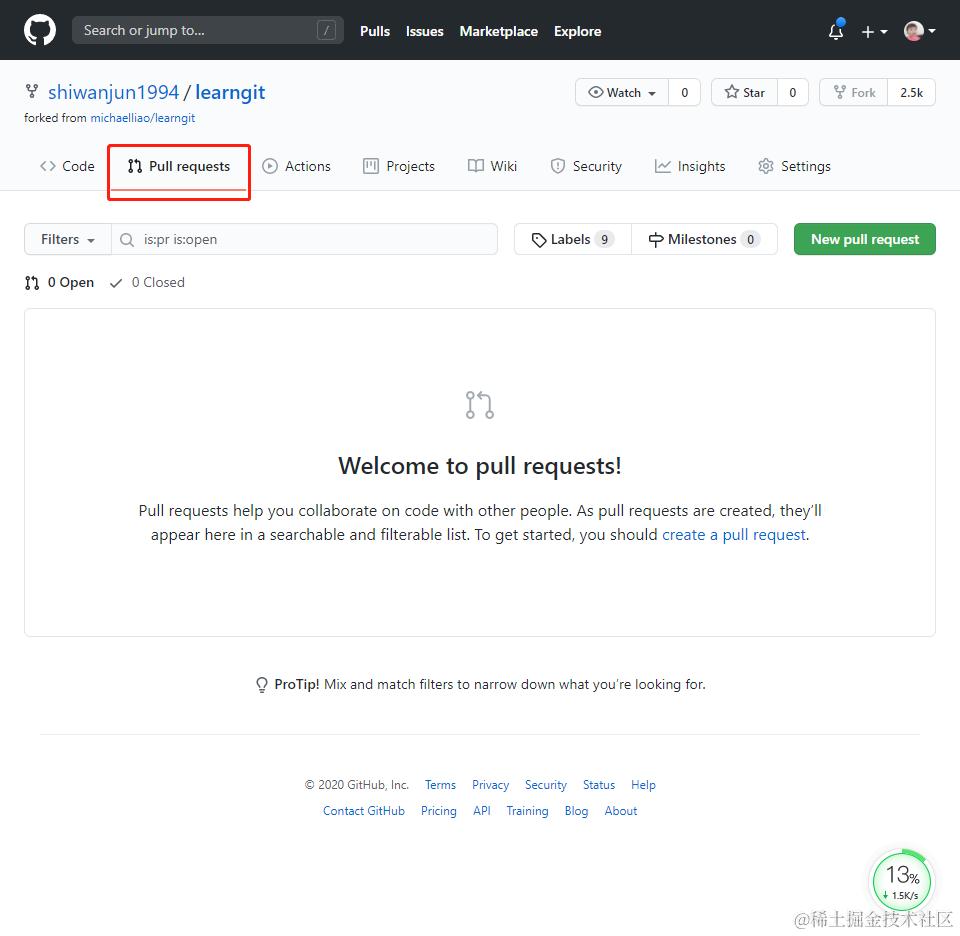Open Marketplace in the header
Screen dimensions: 960x936
[498, 31]
